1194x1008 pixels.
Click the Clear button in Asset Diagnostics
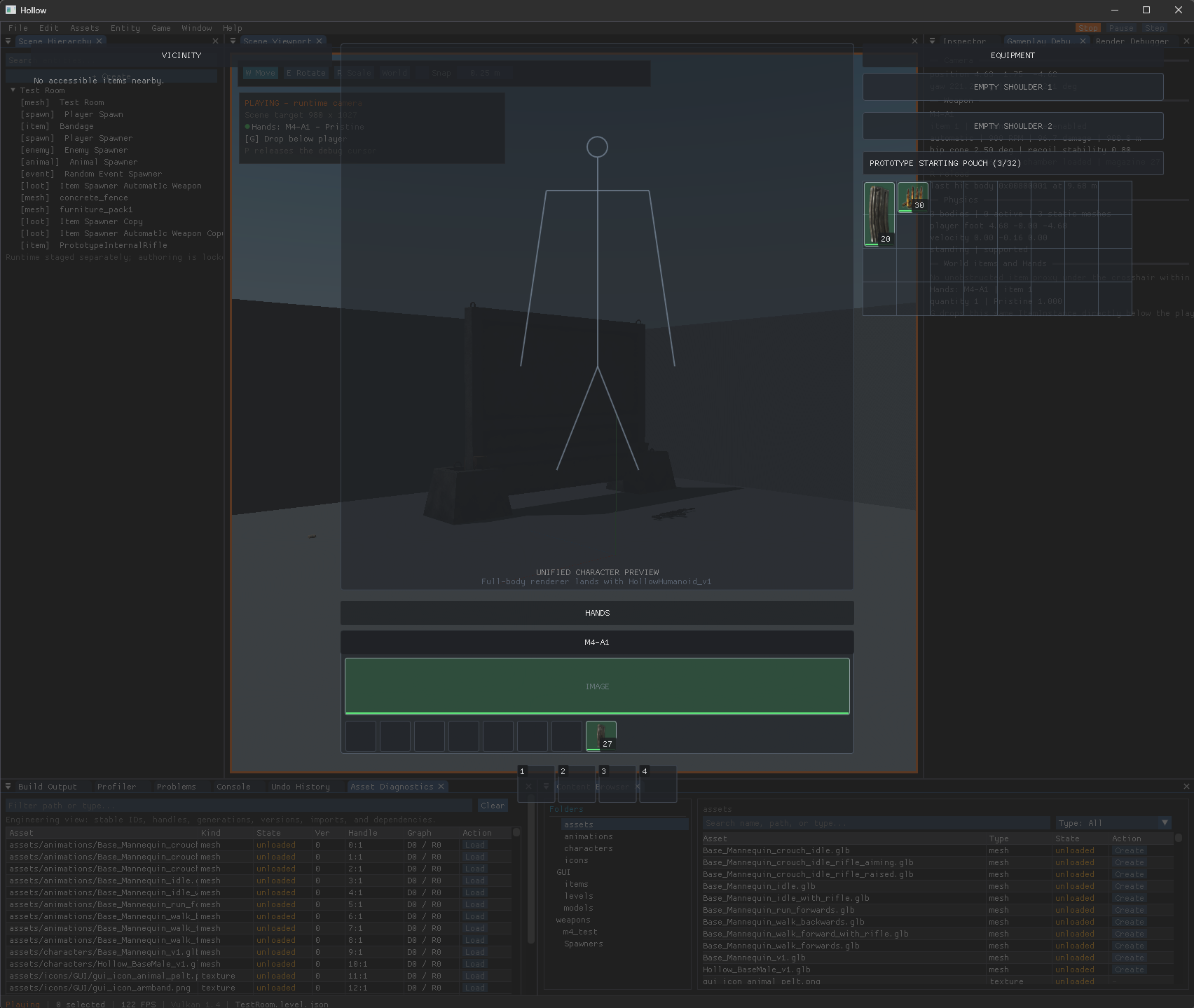493,806
